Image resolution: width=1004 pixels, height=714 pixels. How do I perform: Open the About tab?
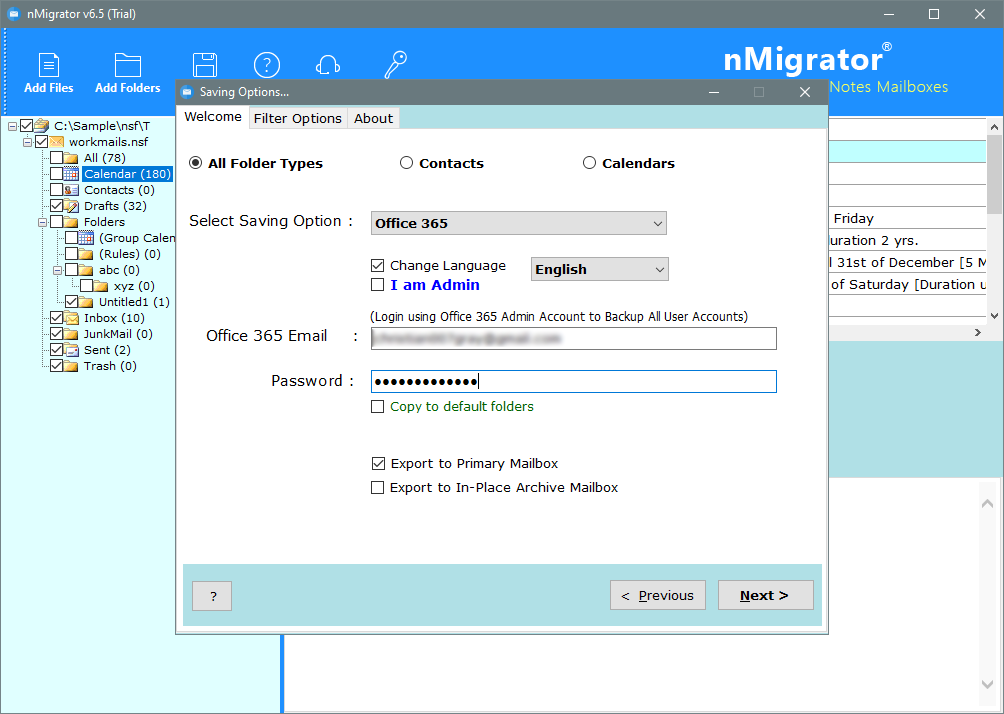coord(373,118)
